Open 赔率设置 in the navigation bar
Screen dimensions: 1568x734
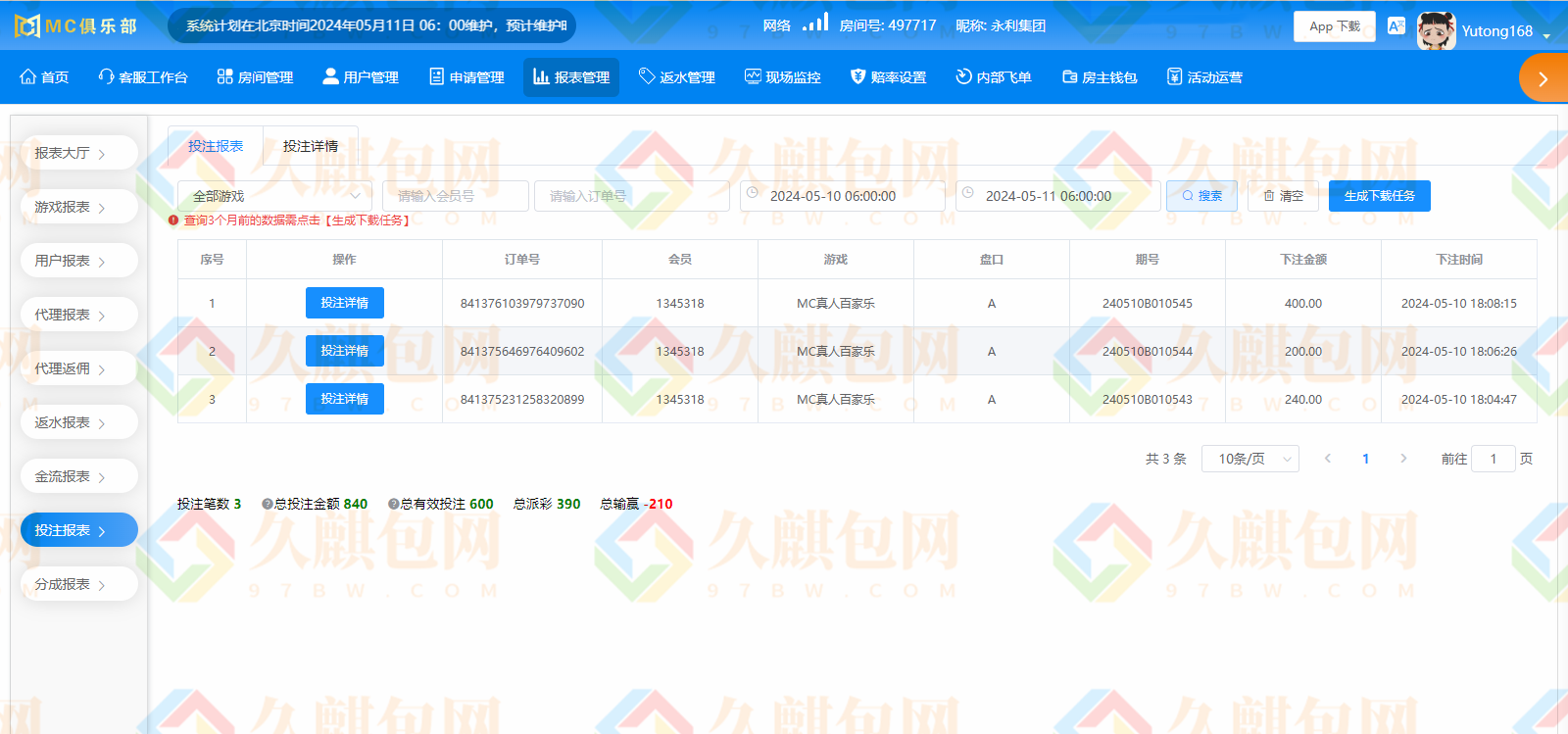click(x=888, y=77)
